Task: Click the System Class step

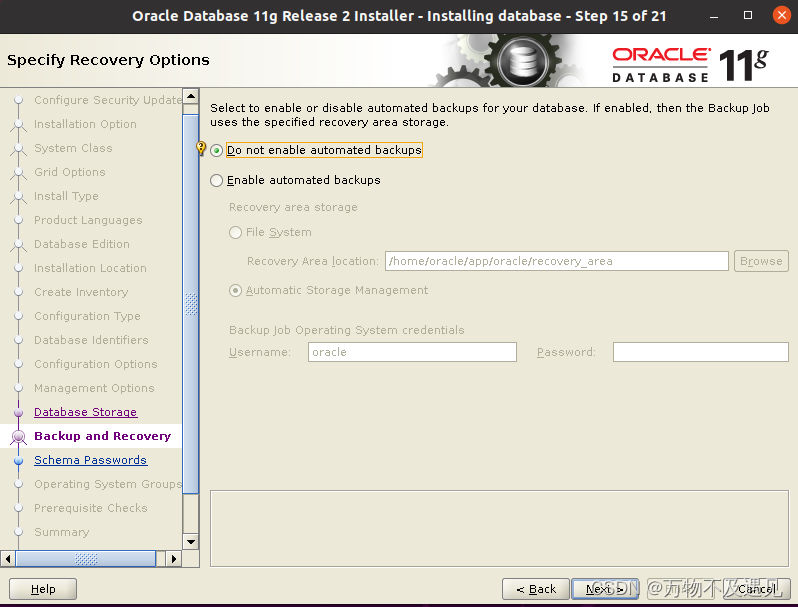Action: [x=73, y=148]
